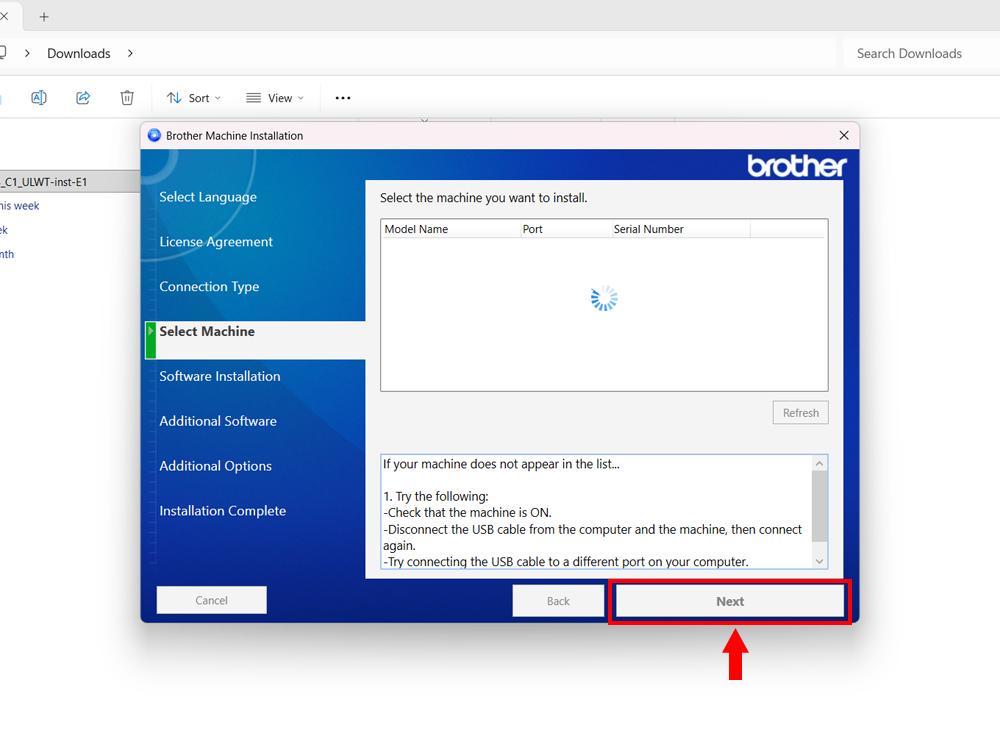Screen dimensions: 1000x738
Task: Click the Model Name column header
Action: point(451,229)
